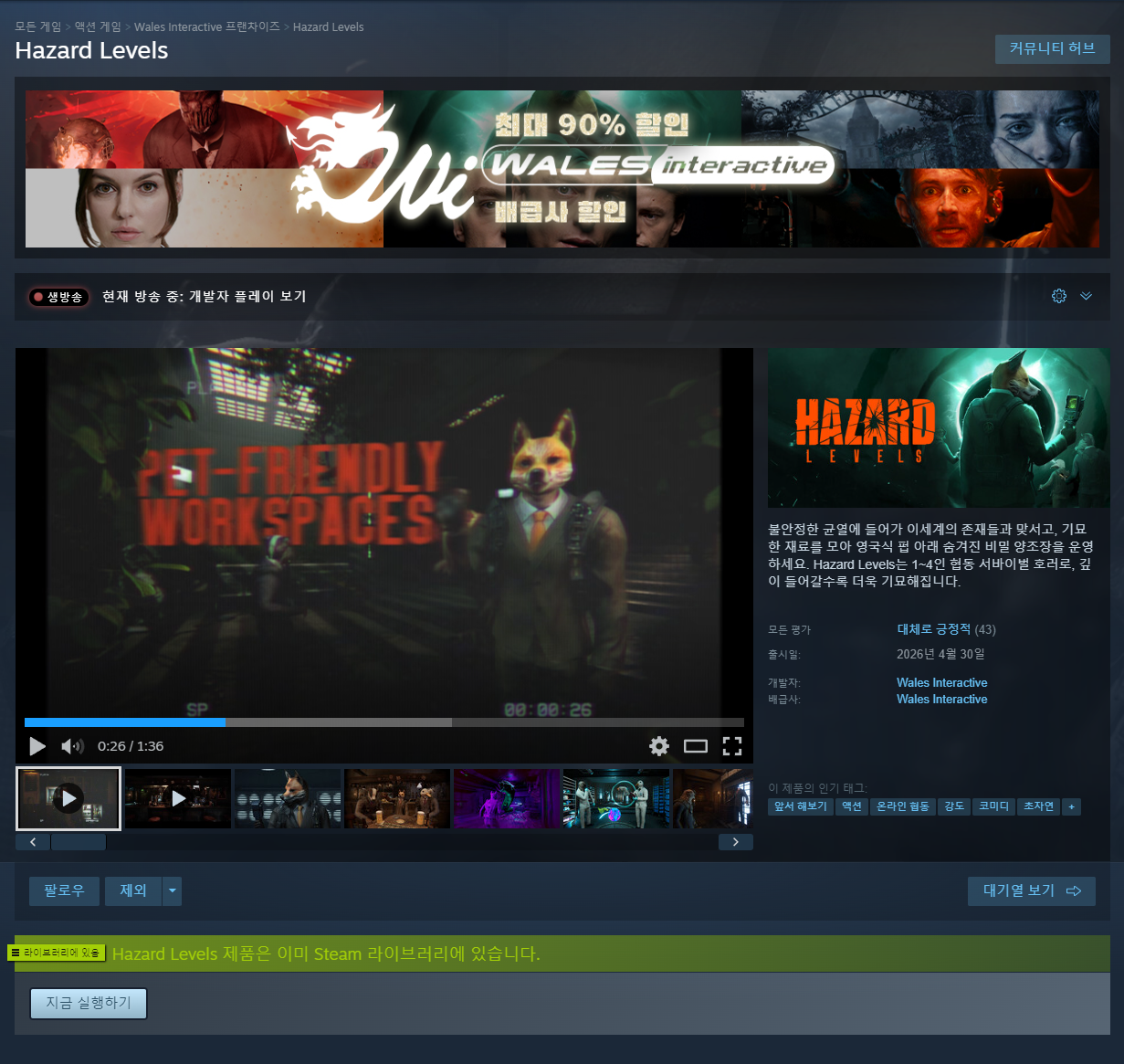The width and height of the screenshot is (1124, 1064).
Task: Open 대체로 긍정적 reviews summary
Action: [x=934, y=629]
